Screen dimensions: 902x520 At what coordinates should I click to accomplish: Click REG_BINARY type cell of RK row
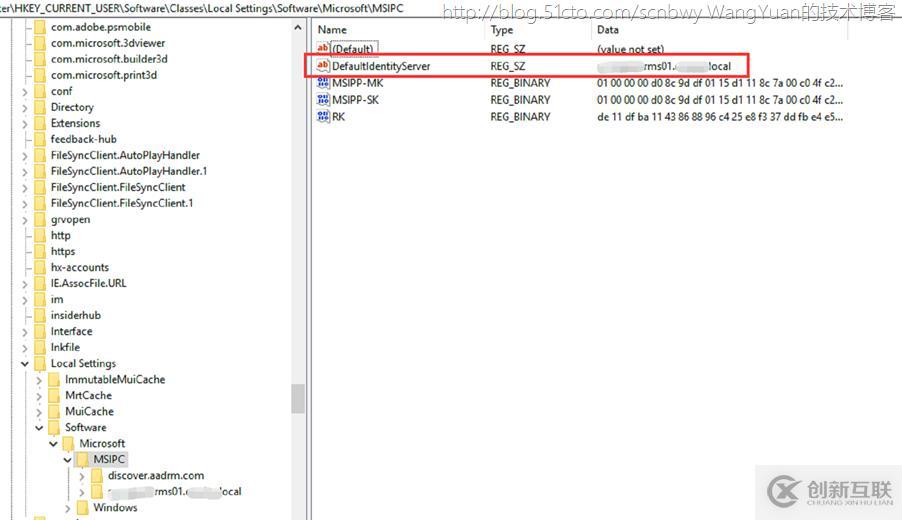520,117
